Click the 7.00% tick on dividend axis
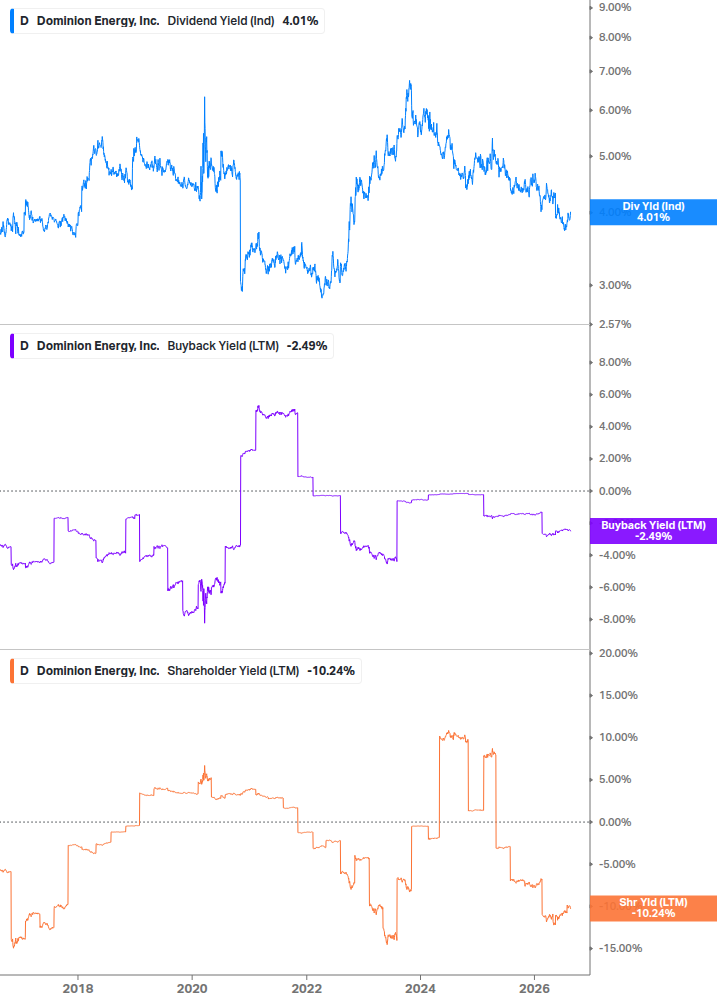The width and height of the screenshot is (717, 1005). (x=615, y=71)
